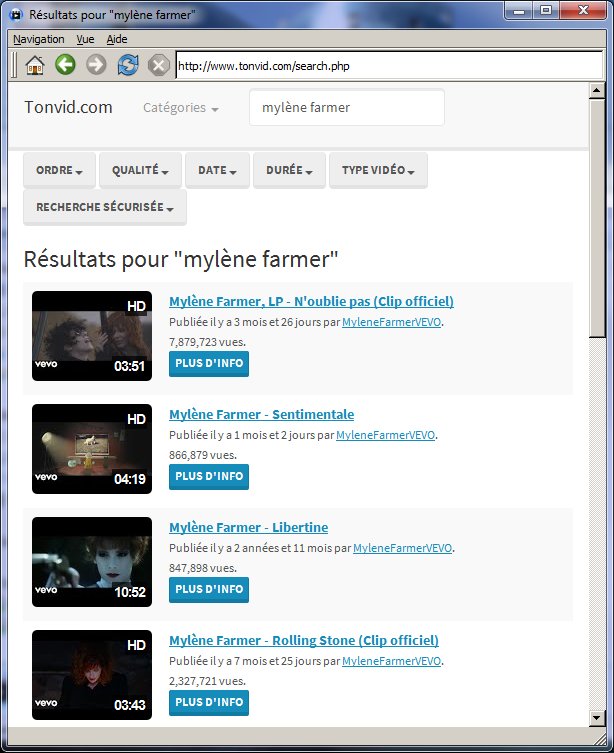
Task: Open the N'oublie pas video thumbnail
Action: pyautogui.click(x=92, y=336)
